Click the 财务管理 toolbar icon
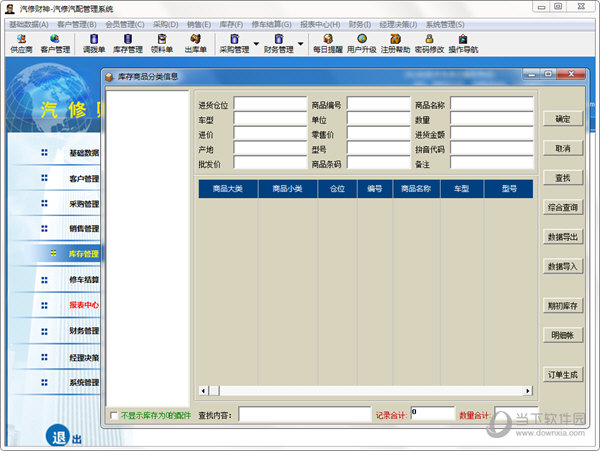Viewport: 600px width, 451px height. click(x=279, y=44)
